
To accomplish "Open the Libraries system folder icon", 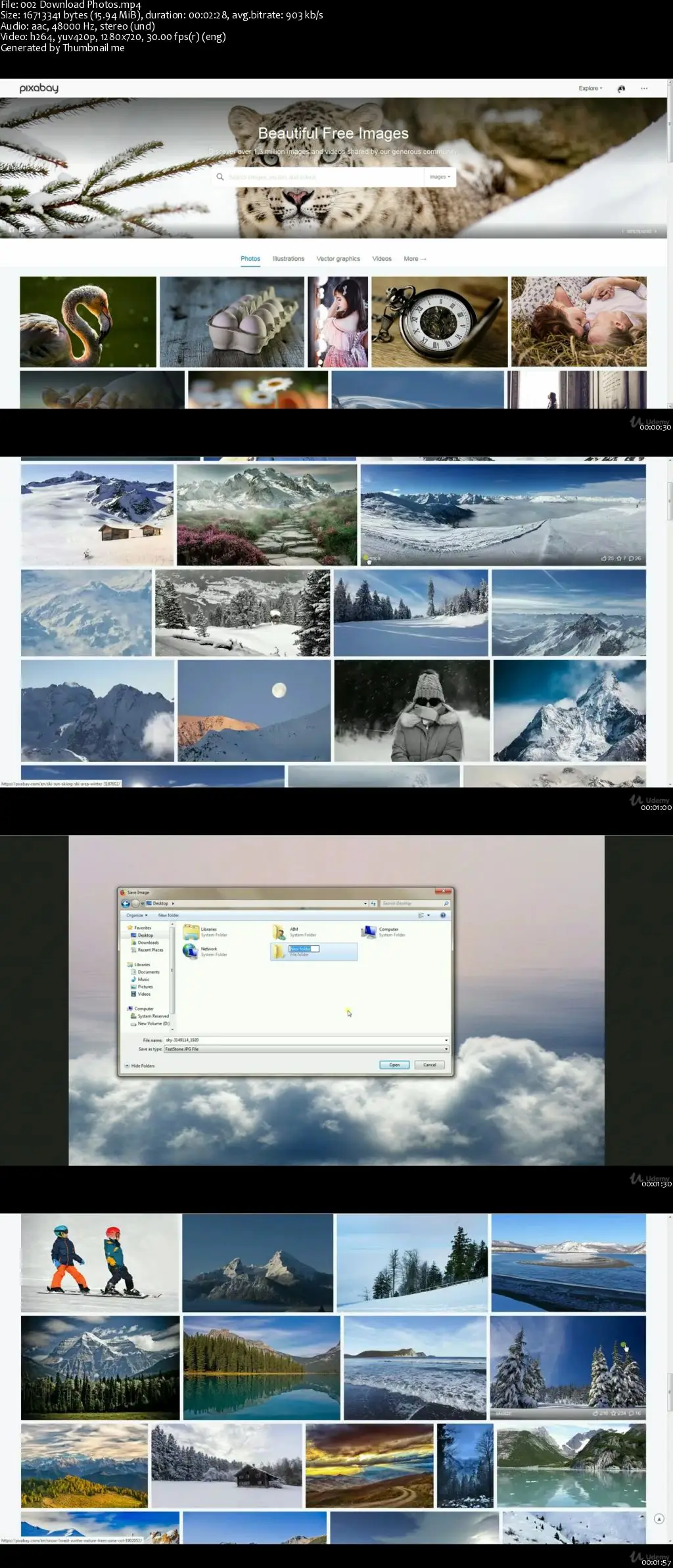I will click(x=191, y=931).
